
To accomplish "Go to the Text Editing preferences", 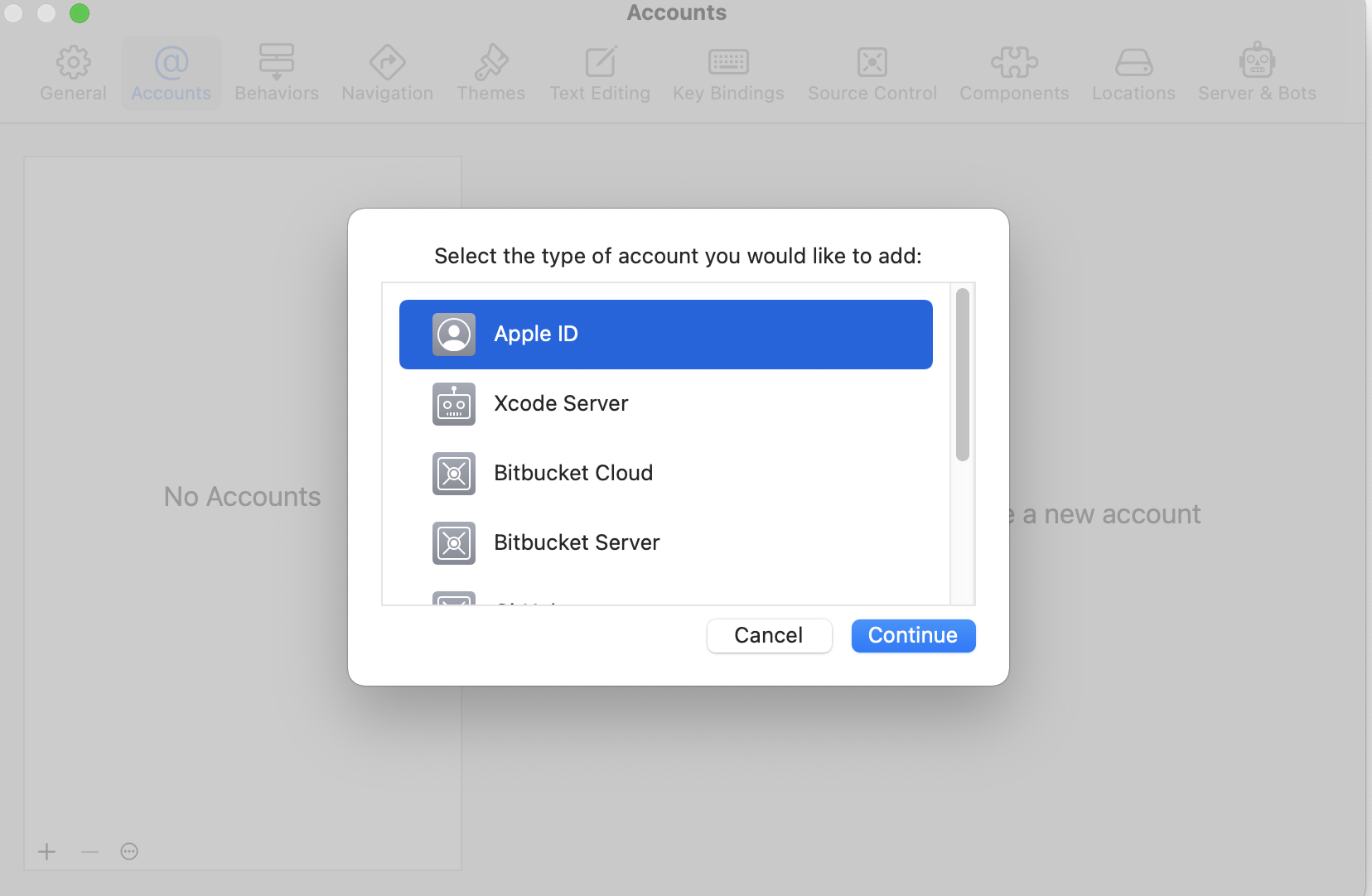I will (x=600, y=74).
